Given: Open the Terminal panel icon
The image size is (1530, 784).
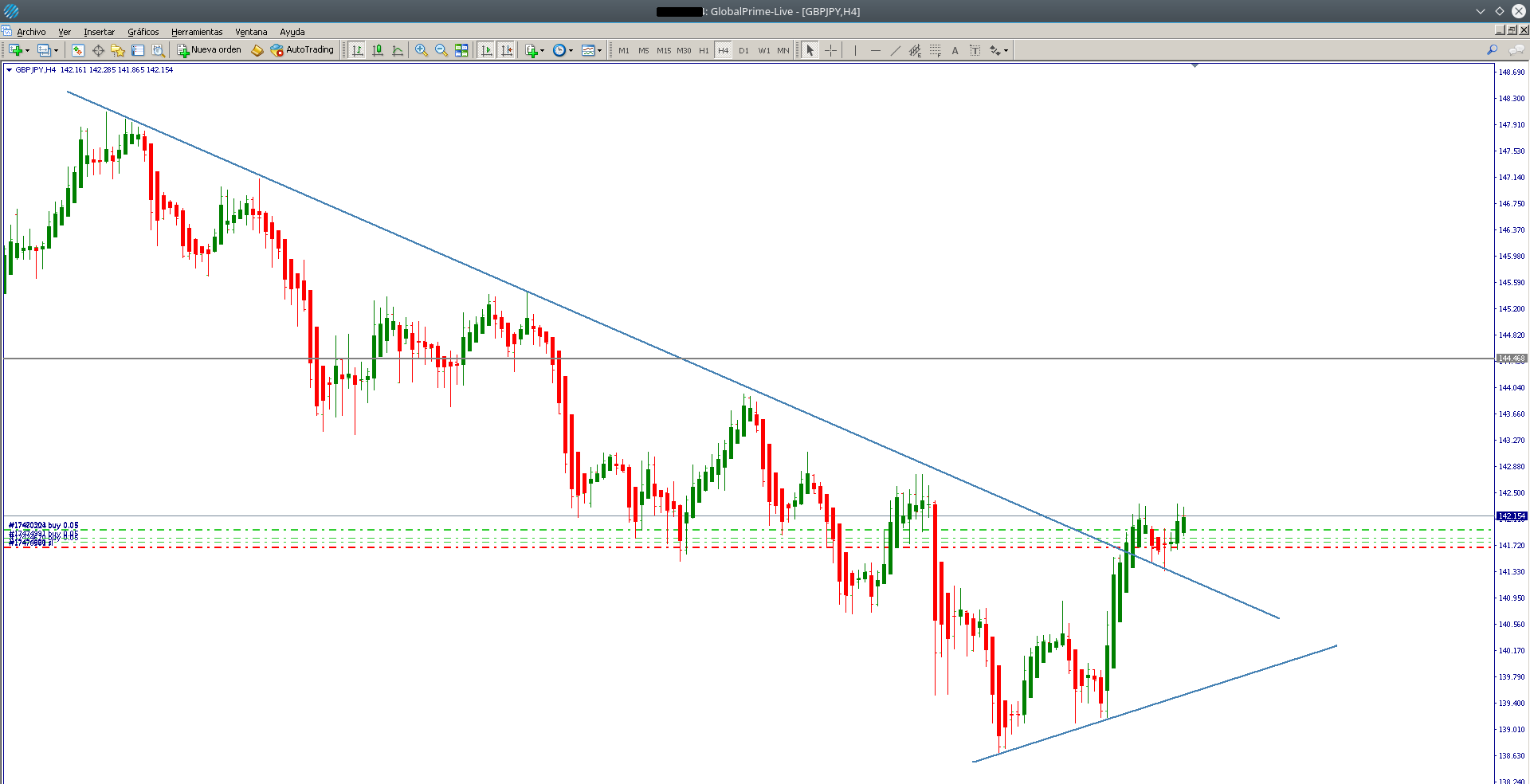Looking at the screenshot, I should point(138,50).
